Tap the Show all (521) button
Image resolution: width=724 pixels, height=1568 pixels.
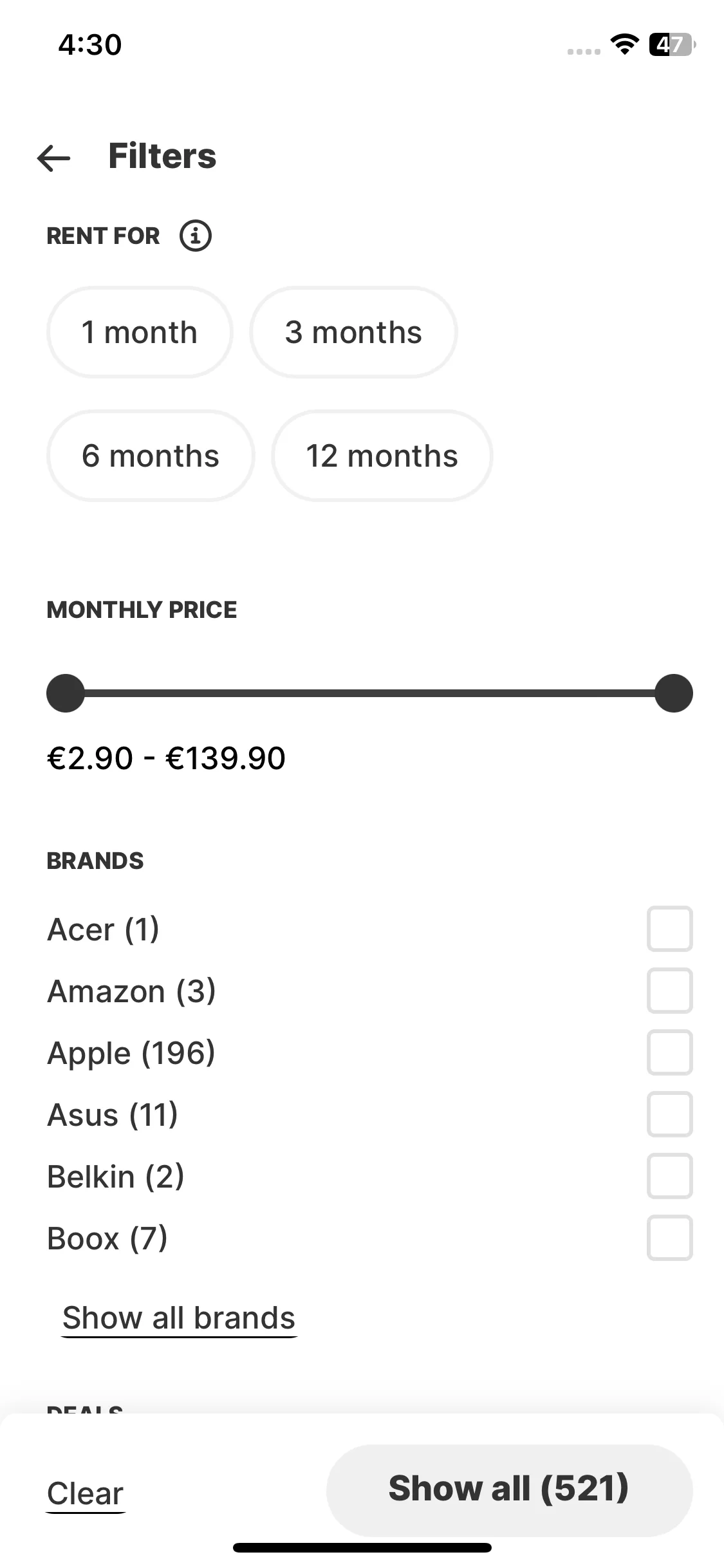point(509,1489)
